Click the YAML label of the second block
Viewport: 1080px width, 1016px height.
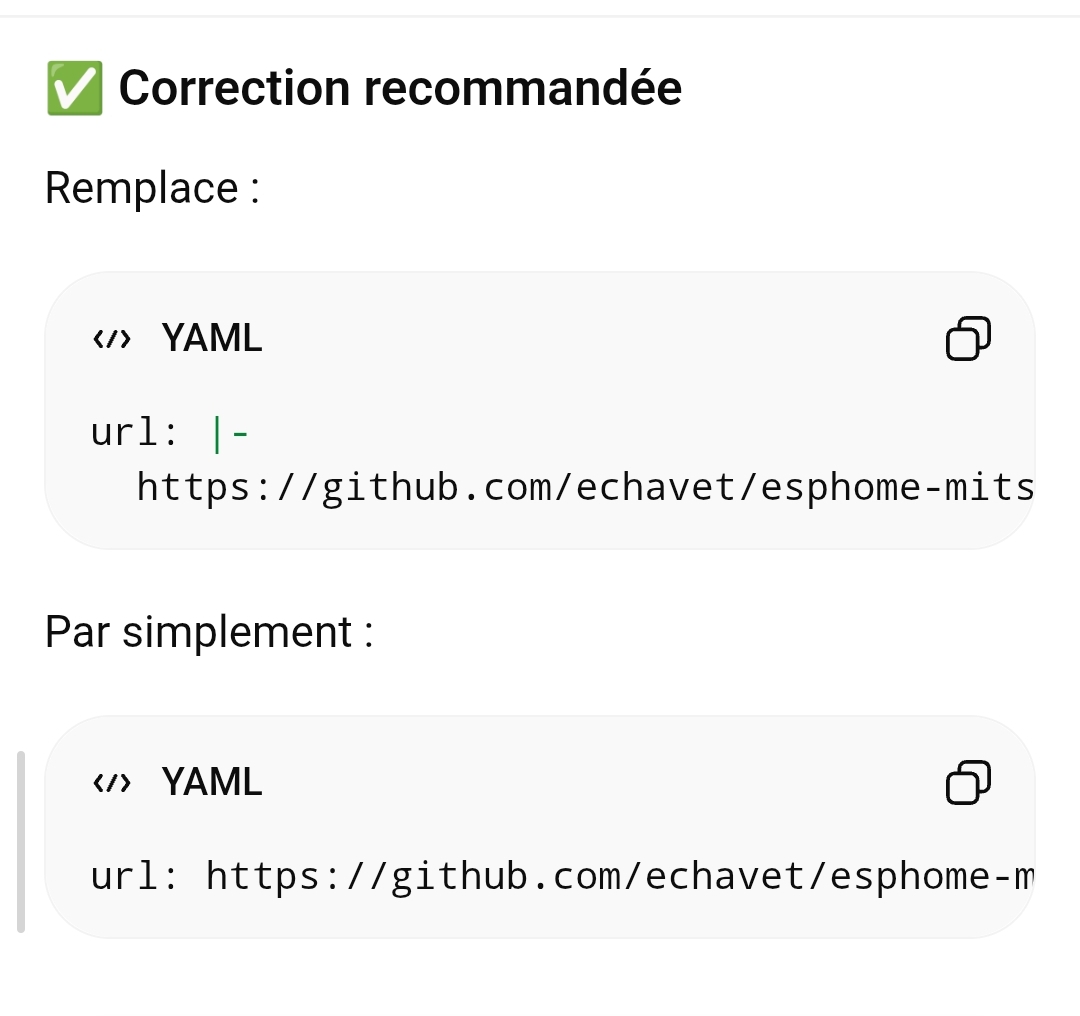click(212, 783)
